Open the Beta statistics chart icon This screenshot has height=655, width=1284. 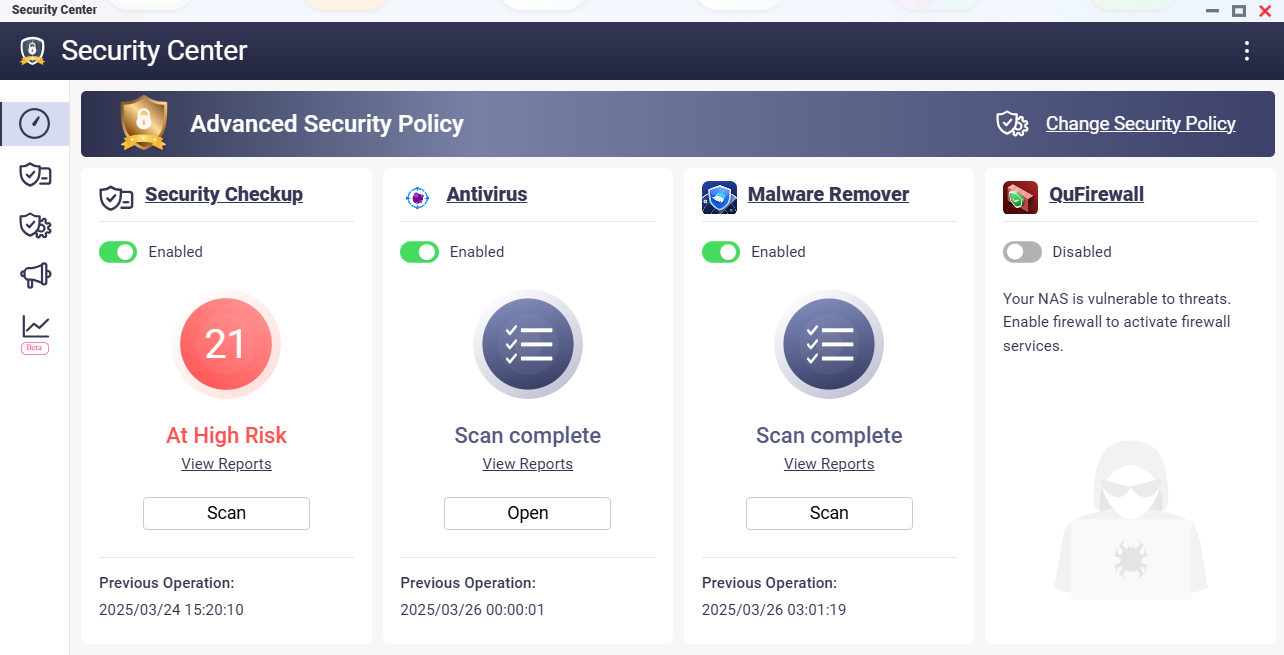coord(35,333)
